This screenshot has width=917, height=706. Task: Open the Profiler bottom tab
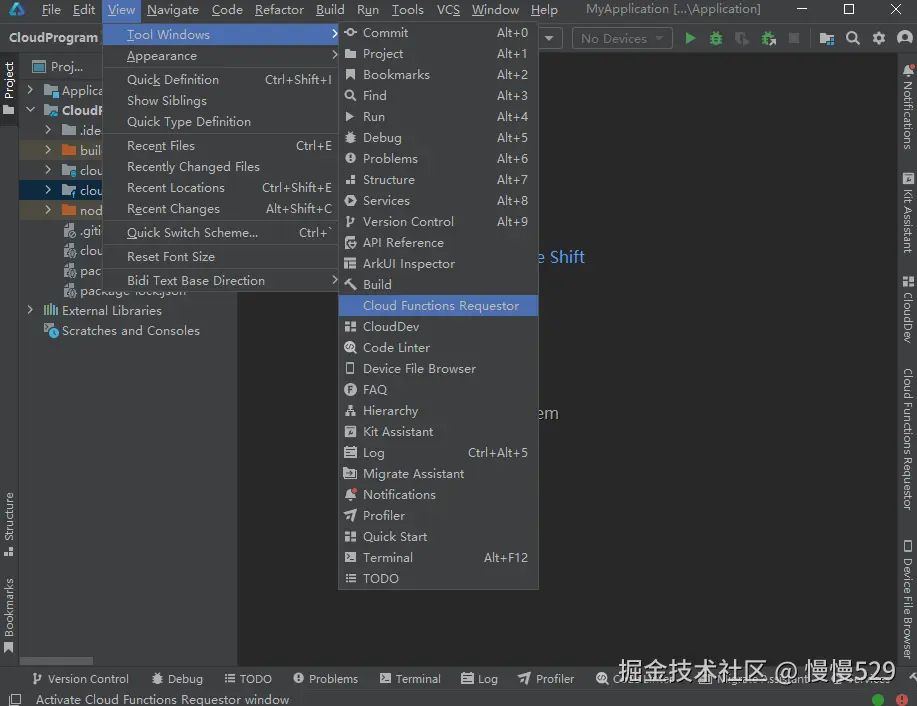point(546,679)
